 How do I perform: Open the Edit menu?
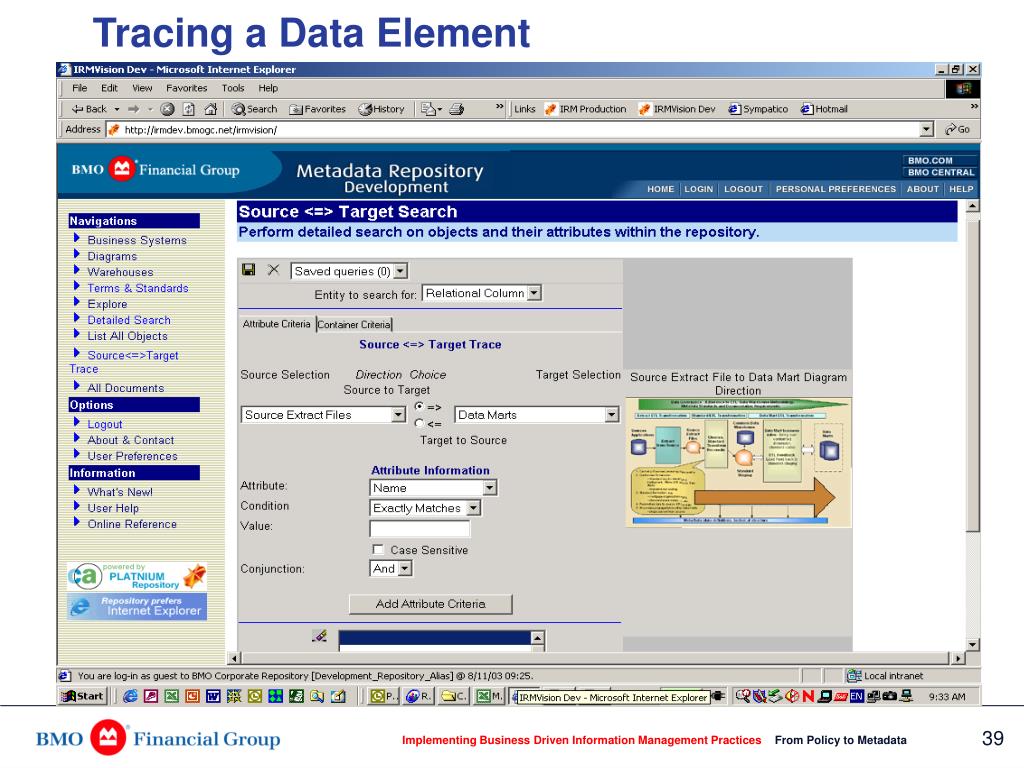(109, 88)
